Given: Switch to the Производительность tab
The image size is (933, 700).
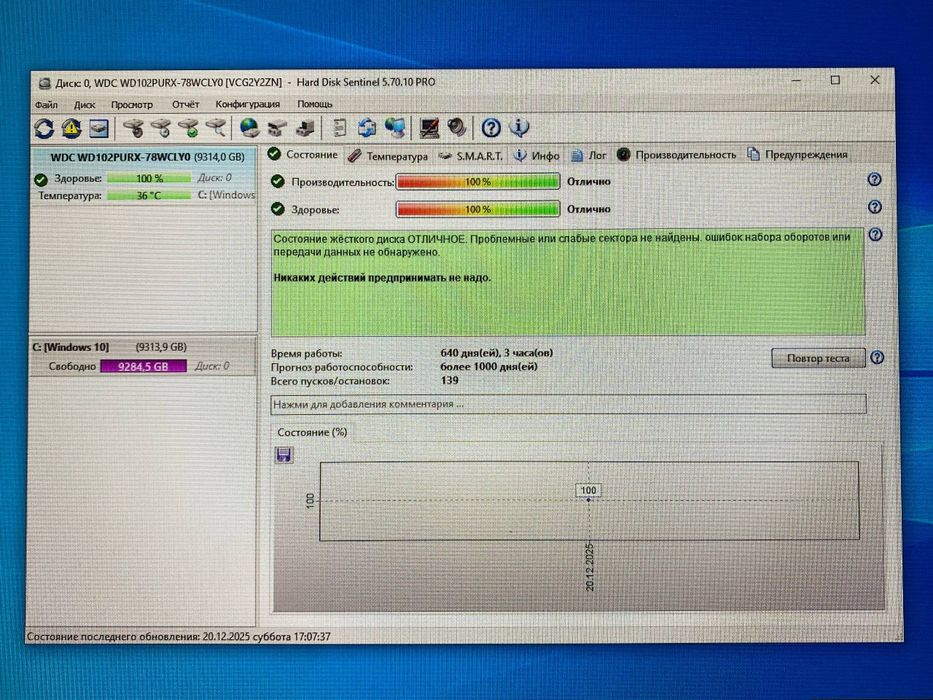Looking at the screenshot, I should pos(677,155).
